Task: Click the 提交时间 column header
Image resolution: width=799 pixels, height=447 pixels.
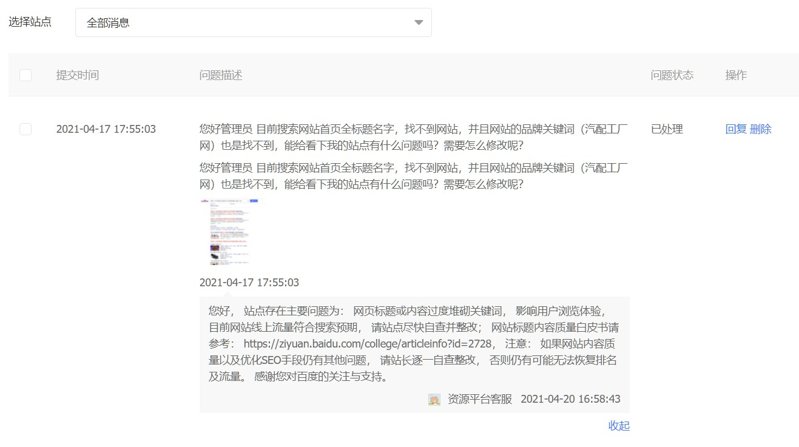Action: click(77, 75)
